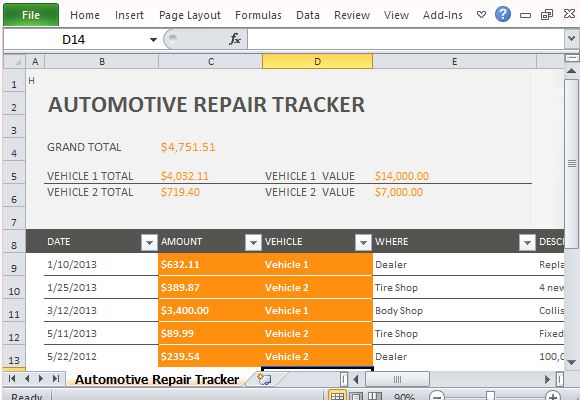Go to last sheet tab arrow
The height and width of the screenshot is (400, 580).
coord(56,379)
